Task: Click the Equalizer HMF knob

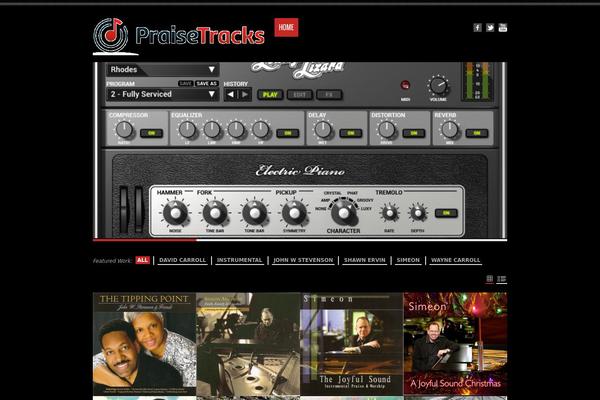Action: [236, 130]
